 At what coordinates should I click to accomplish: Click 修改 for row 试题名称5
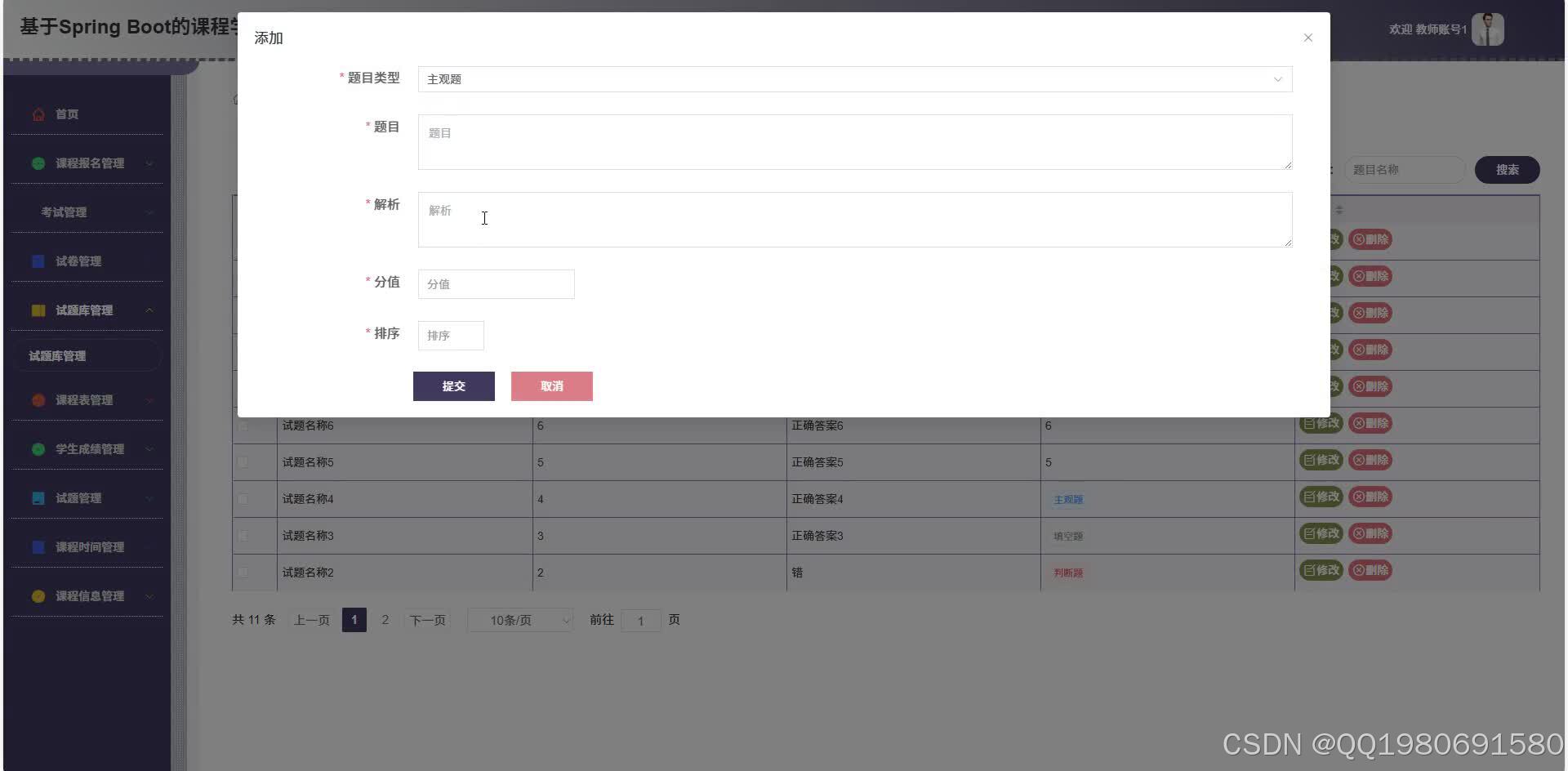pyautogui.click(x=1321, y=460)
